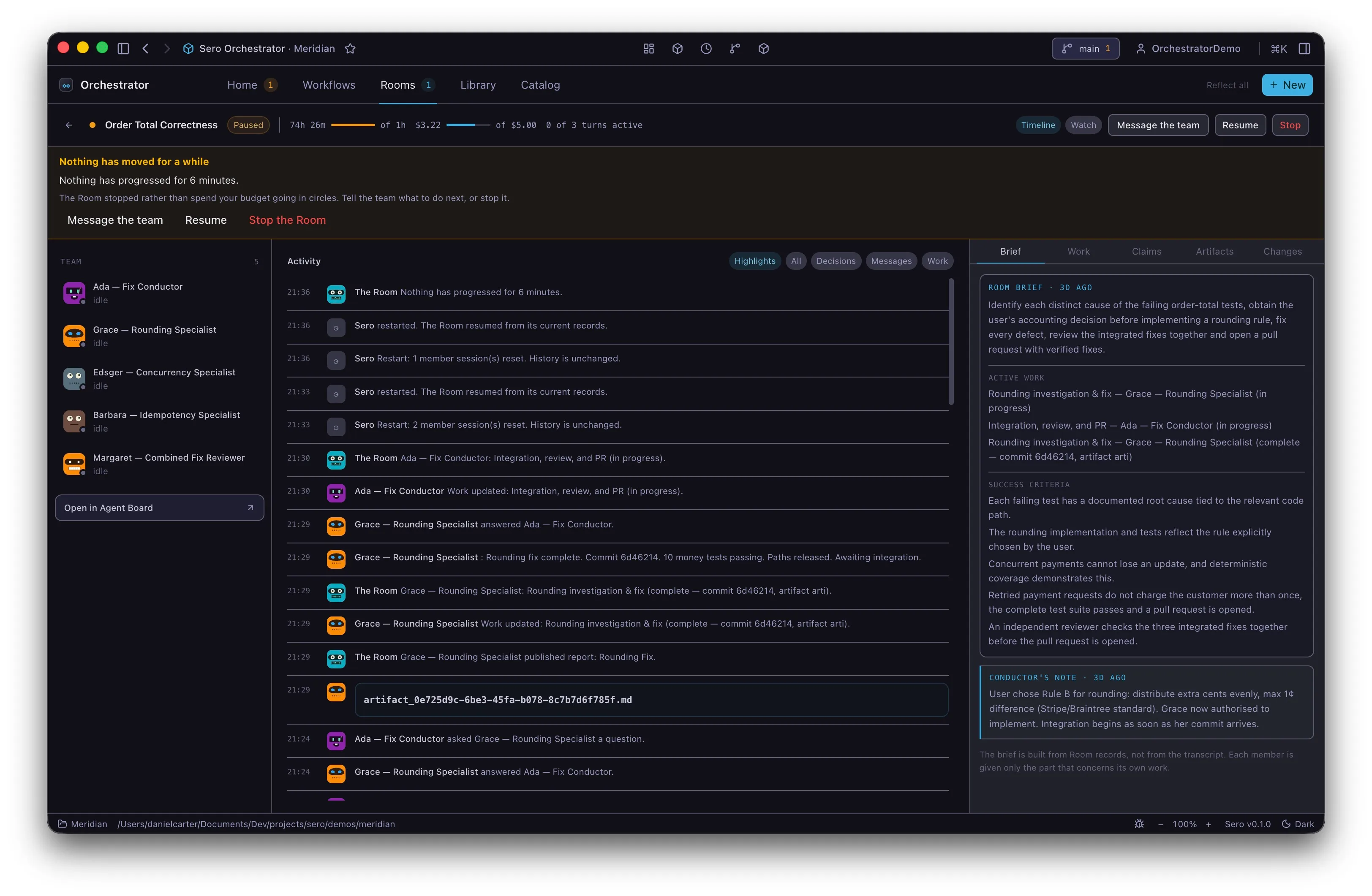This screenshot has height=896, width=1372.
Task: Click the blue cost budget progress bar
Action: point(468,125)
